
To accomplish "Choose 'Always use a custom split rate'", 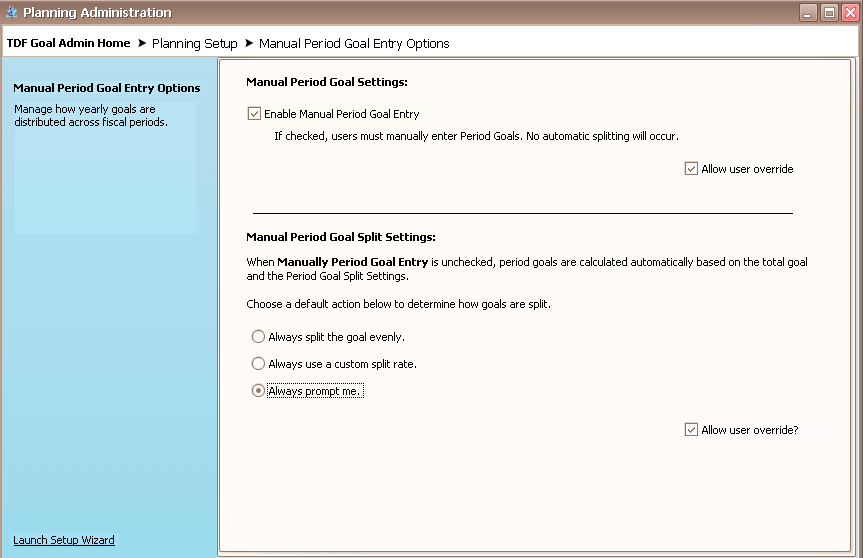I will [x=258, y=364].
